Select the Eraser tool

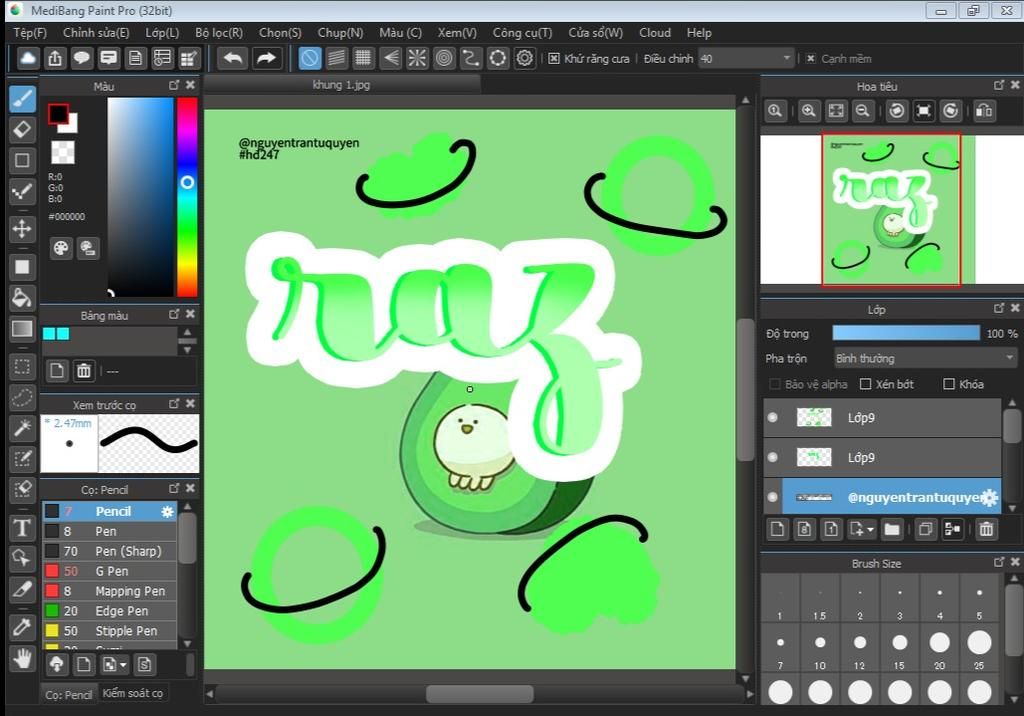(x=22, y=129)
